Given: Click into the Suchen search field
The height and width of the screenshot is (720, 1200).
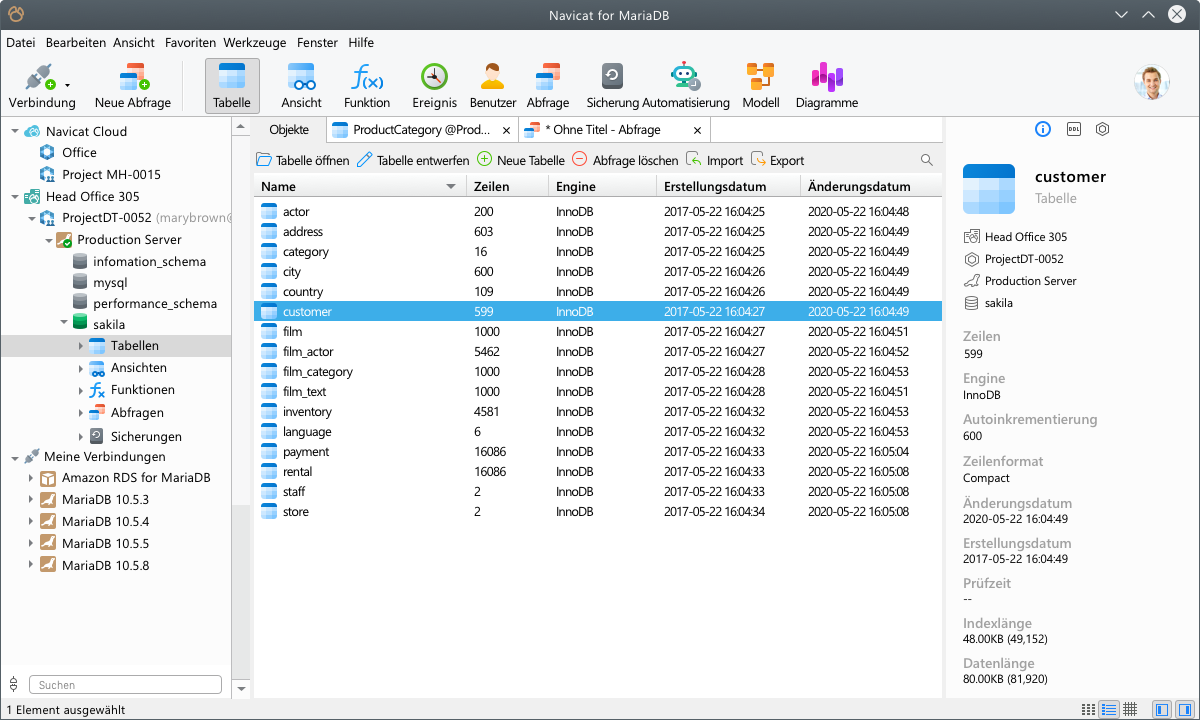Looking at the screenshot, I should [x=125, y=685].
